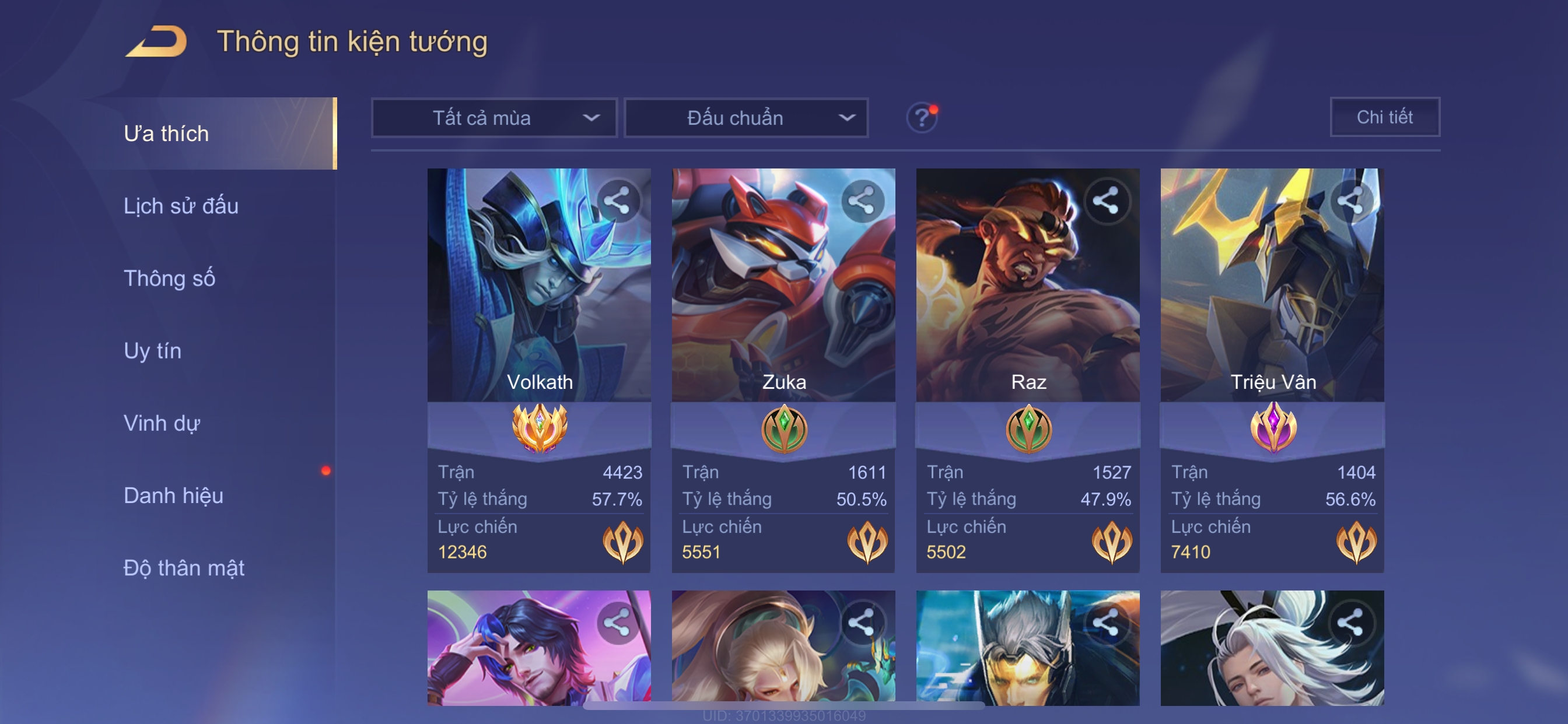Viewport: 1568px width, 724px height.
Task: Share the Volkath hero card
Action: tap(617, 201)
